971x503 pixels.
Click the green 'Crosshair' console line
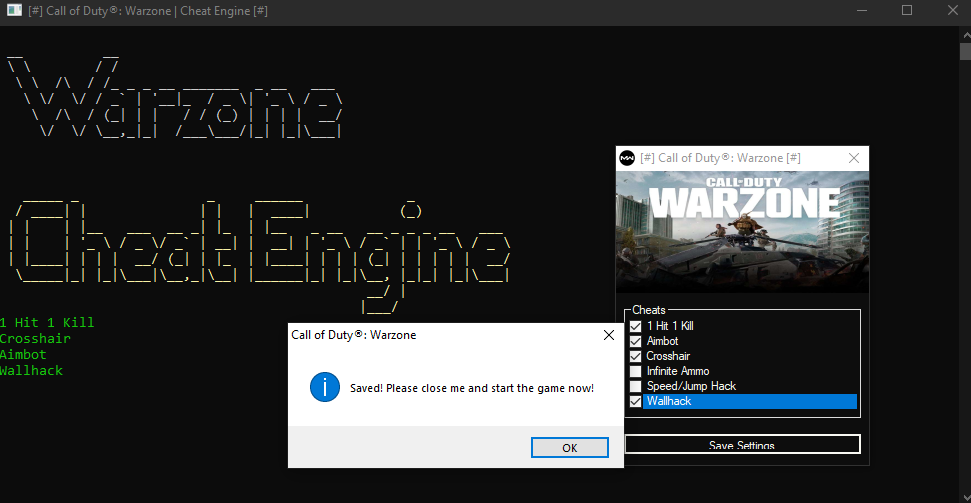(35, 338)
